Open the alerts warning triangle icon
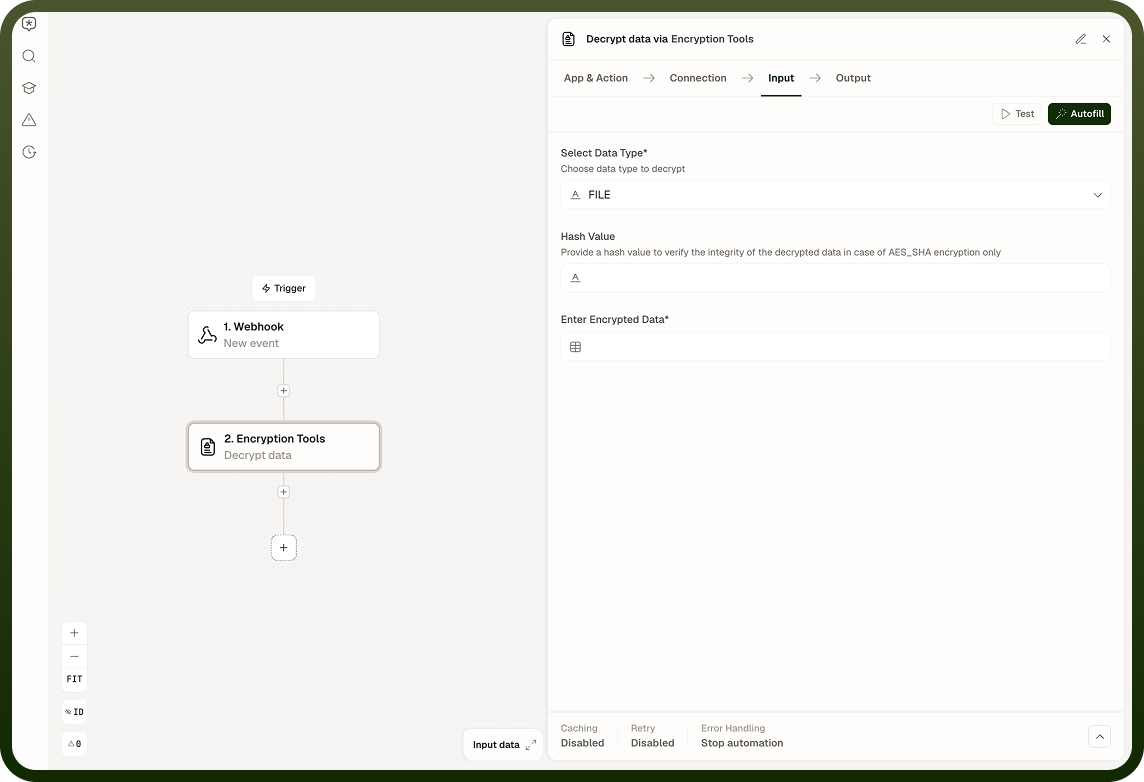The width and height of the screenshot is (1144, 782). pyautogui.click(x=29, y=120)
